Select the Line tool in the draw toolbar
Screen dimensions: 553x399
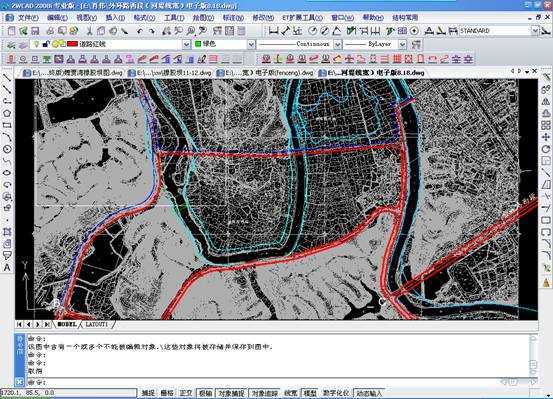[7, 78]
